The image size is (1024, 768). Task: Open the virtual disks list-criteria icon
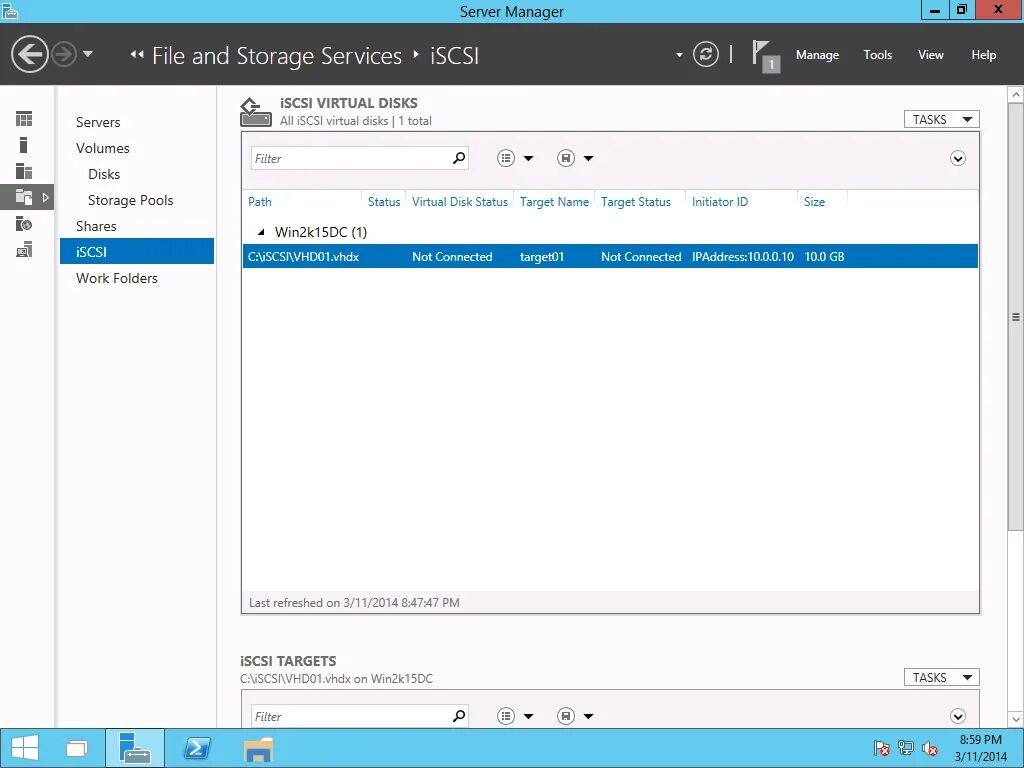[506, 158]
